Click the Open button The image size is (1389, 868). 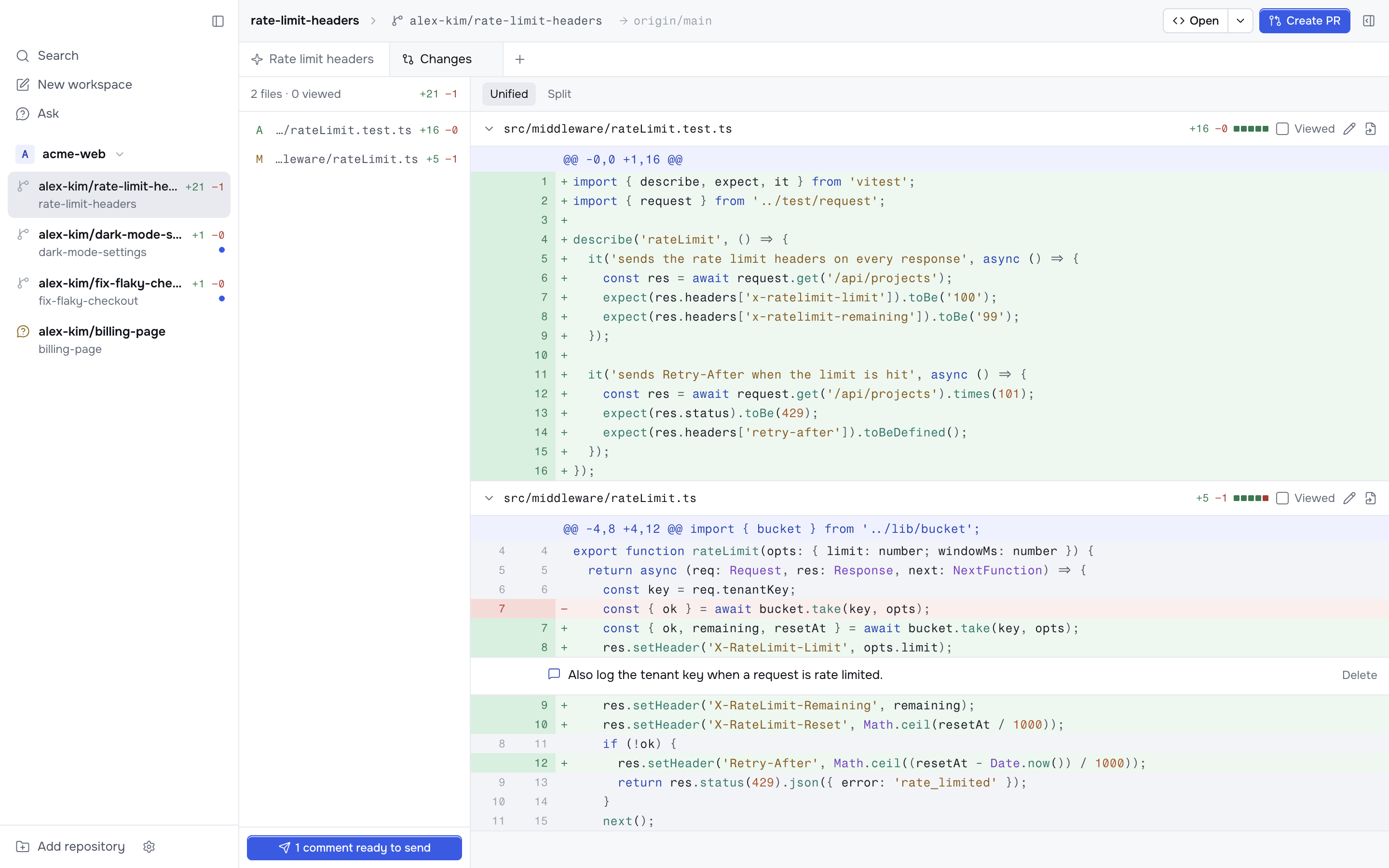click(x=1196, y=21)
